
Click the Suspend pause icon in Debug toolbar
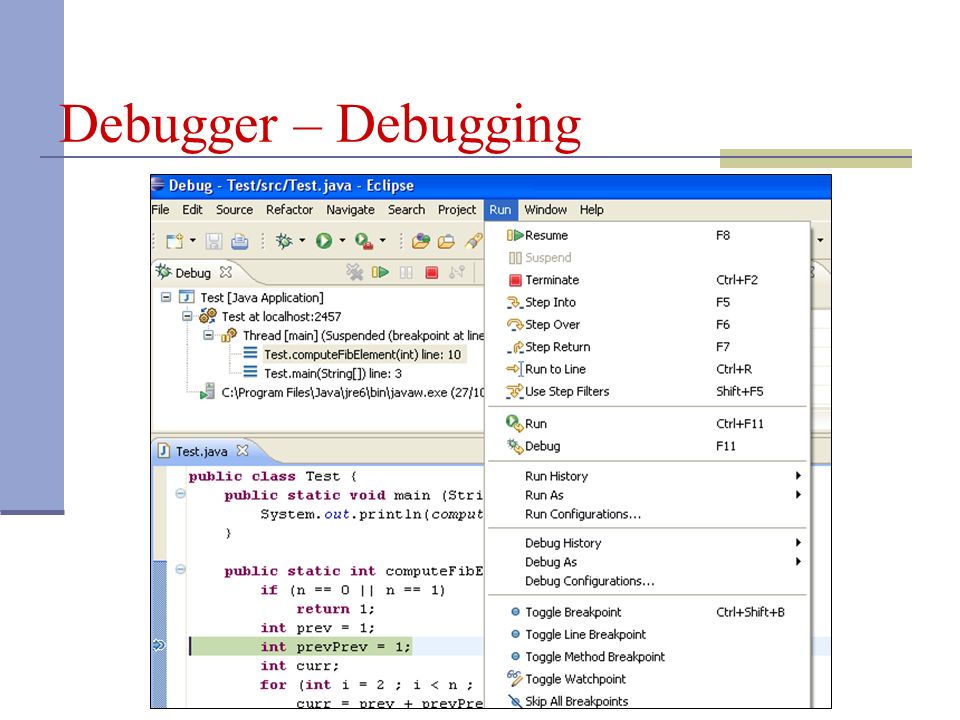coord(406,272)
